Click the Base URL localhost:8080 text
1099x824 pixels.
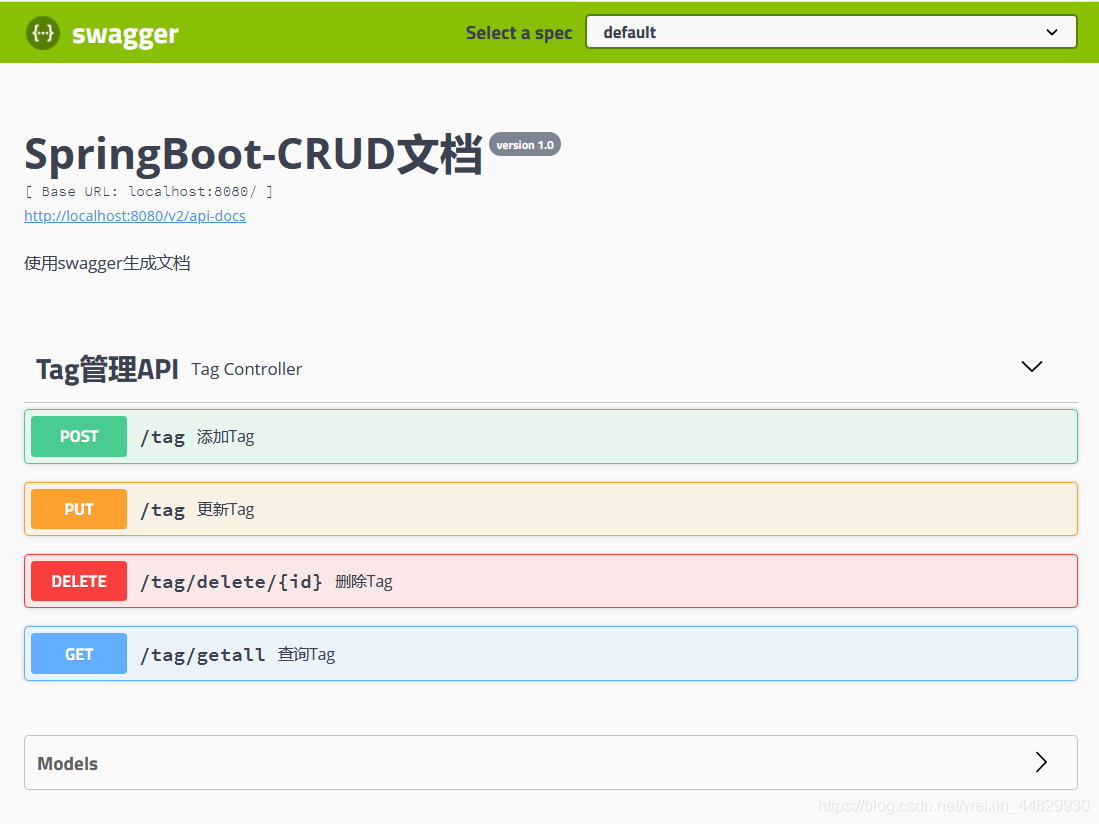(x=149, y=191)
